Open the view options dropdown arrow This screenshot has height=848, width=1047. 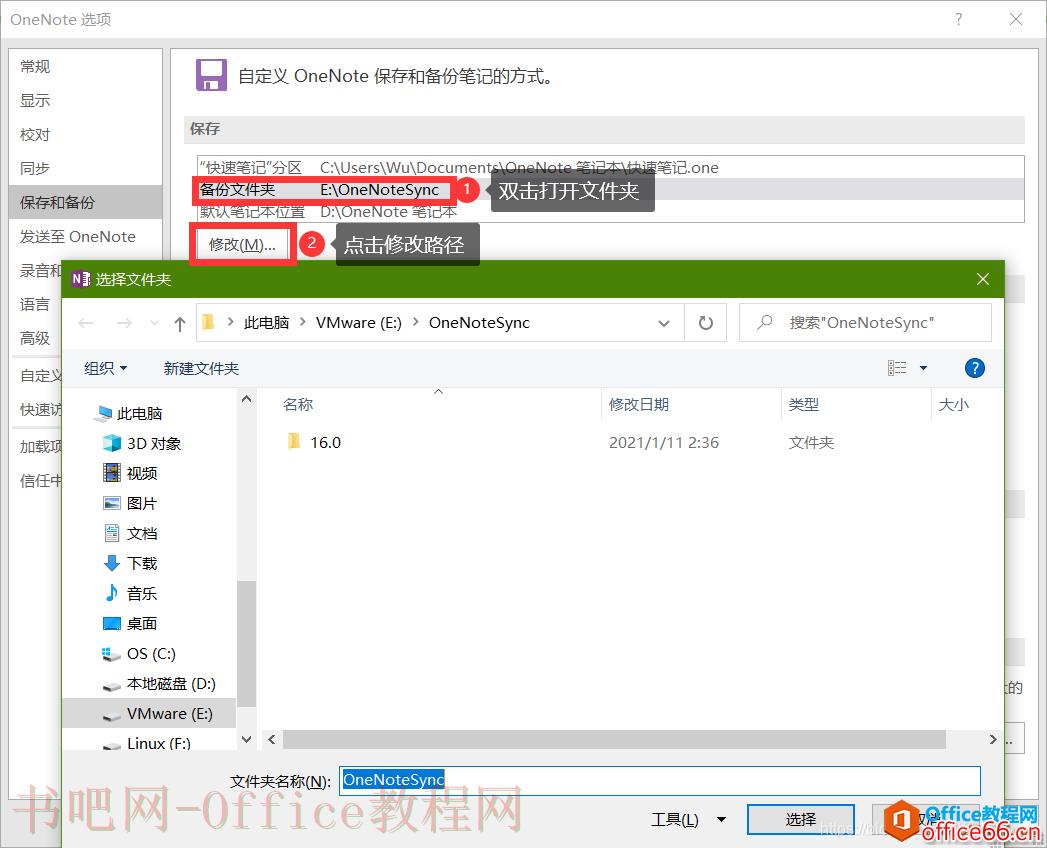point(923,368)
